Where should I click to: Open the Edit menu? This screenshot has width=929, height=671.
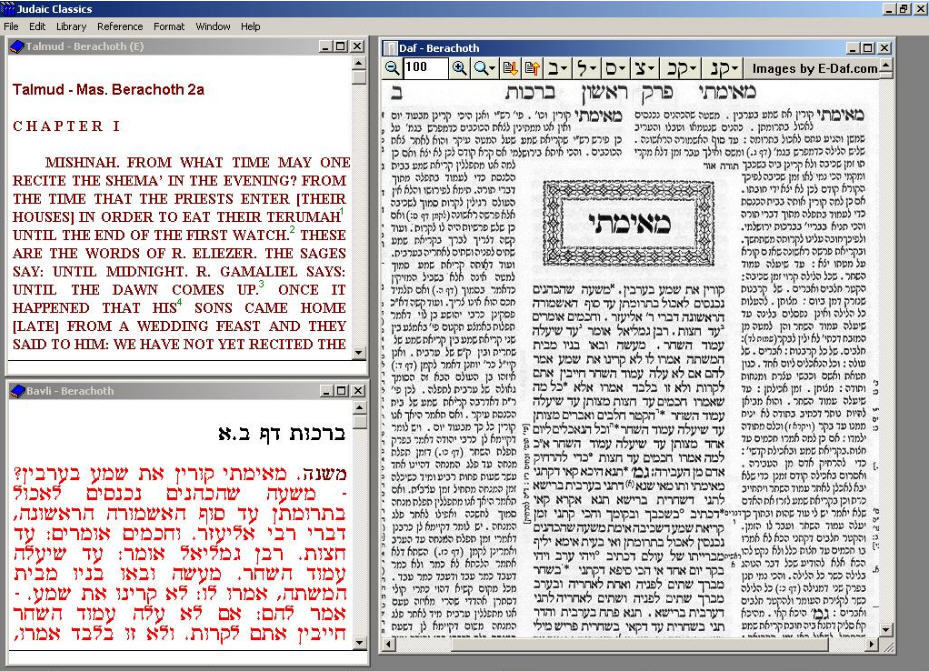click(37, 26)
